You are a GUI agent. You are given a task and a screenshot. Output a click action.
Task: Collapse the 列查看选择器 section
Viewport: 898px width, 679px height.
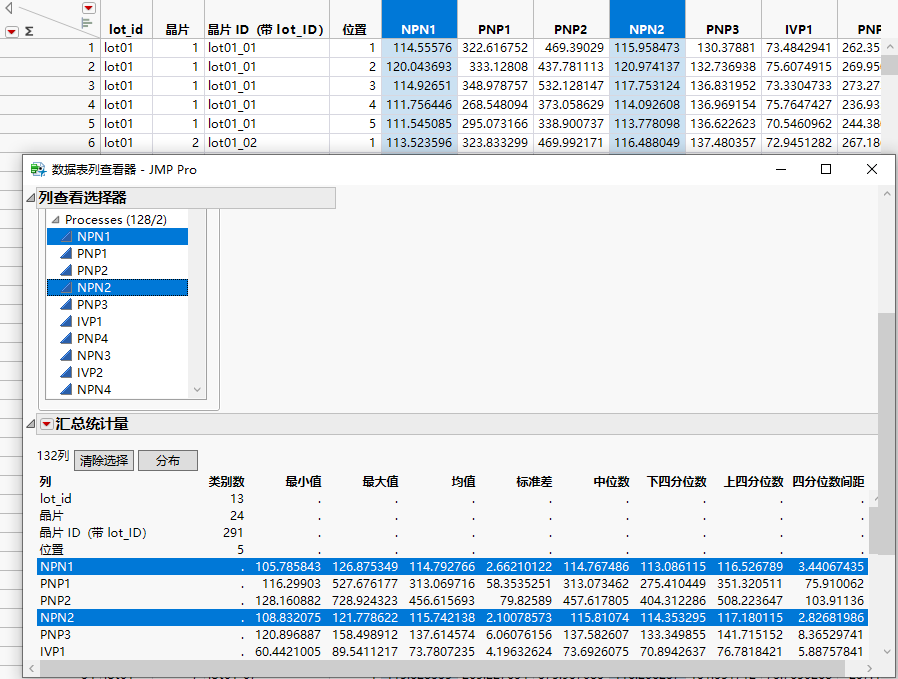click(x=30, y=198)
